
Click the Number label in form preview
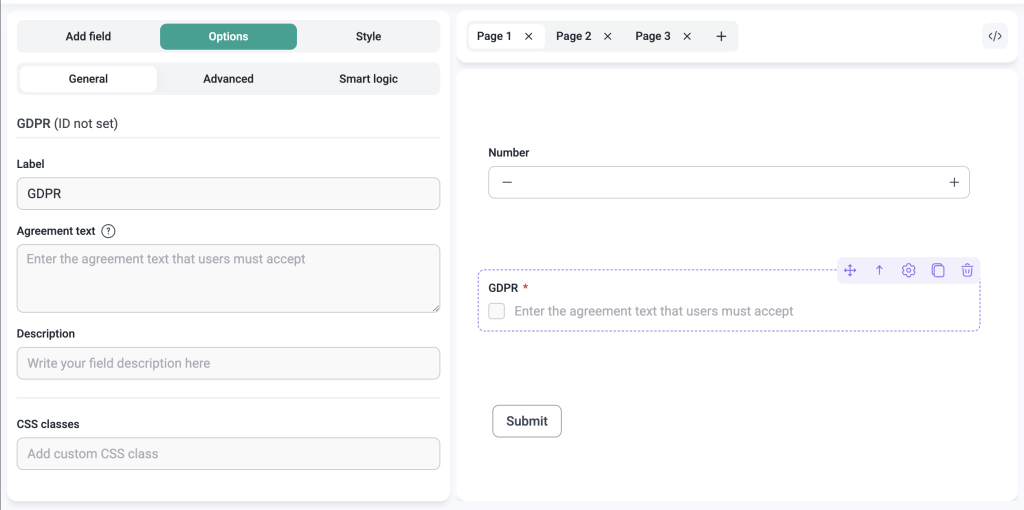coord(509,153)
